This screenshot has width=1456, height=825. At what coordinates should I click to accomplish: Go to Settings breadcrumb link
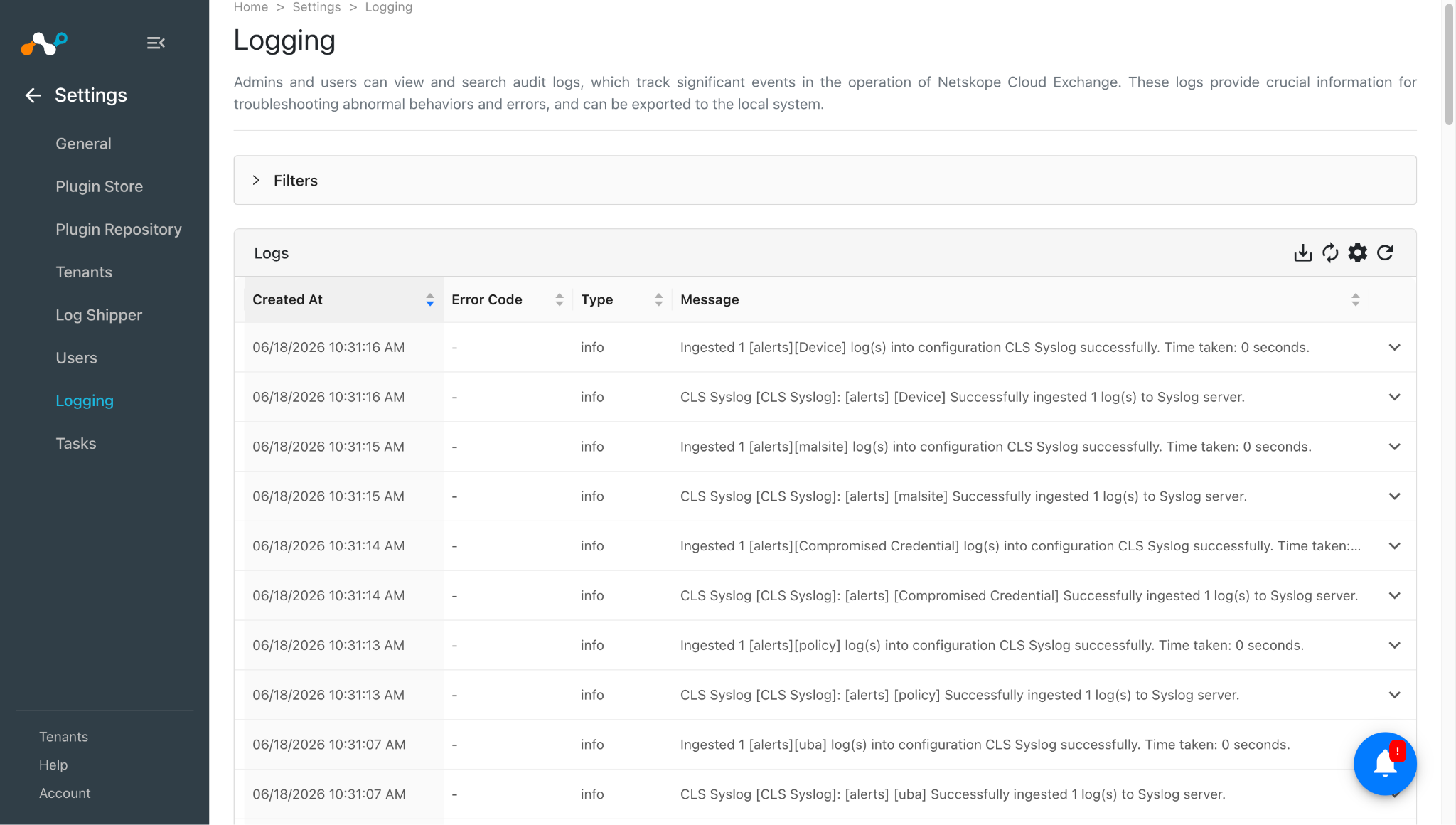316,7
